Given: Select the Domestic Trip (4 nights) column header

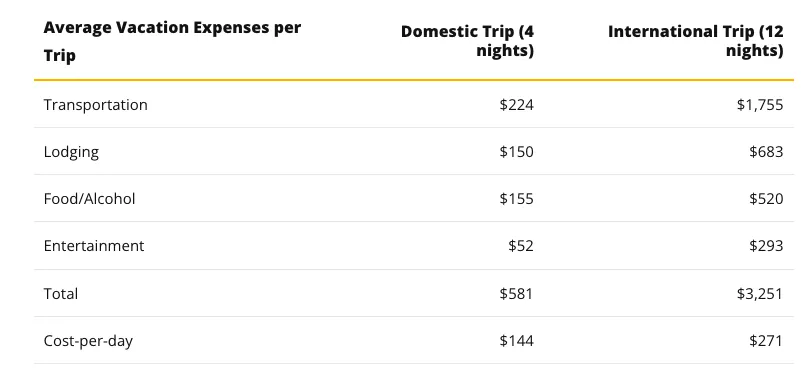Looking at the screenshot, I should pos(467,41).
